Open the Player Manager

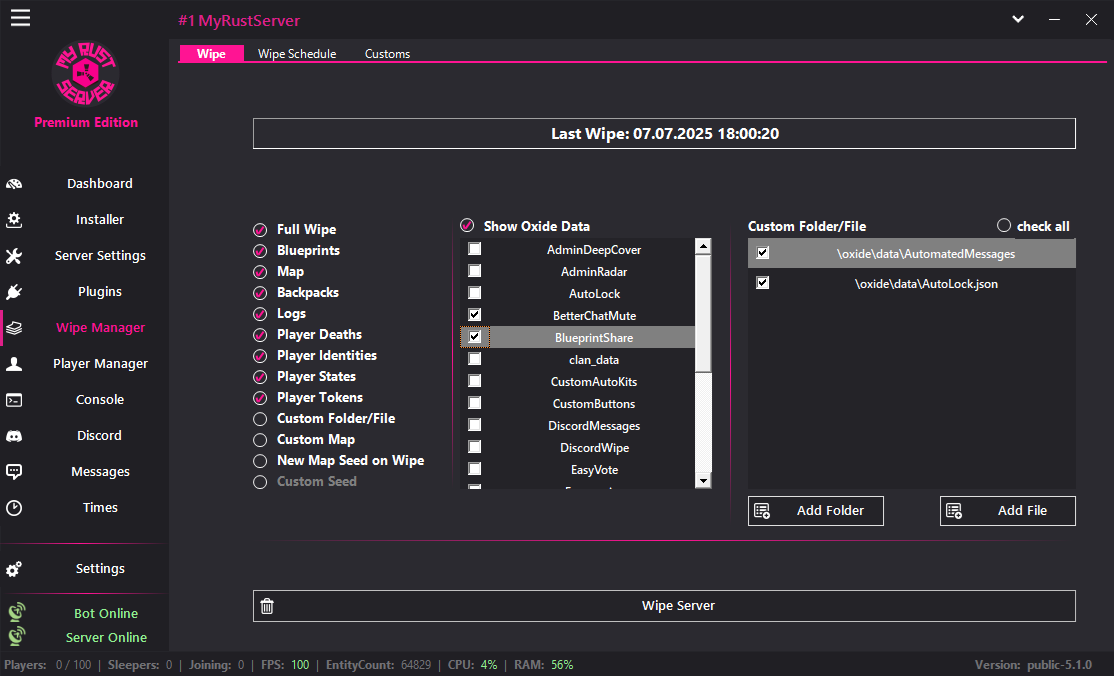99,363
